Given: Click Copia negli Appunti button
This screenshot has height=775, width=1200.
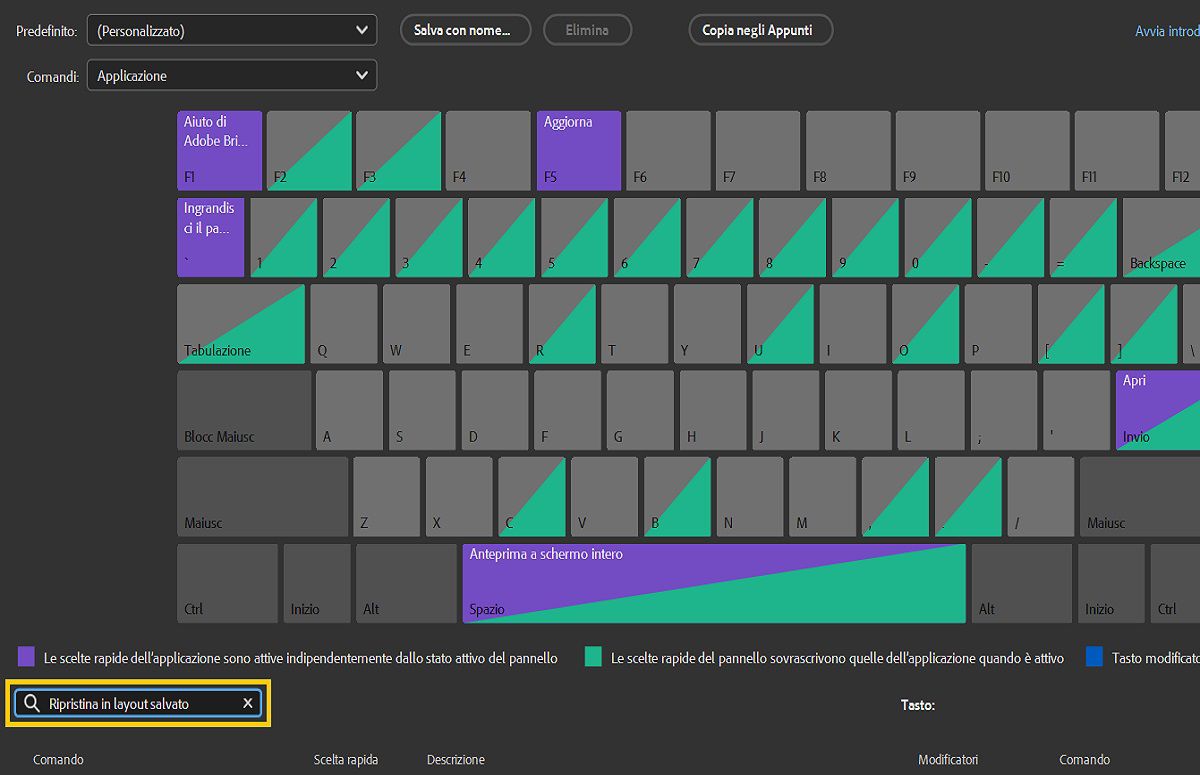Looking at the screenshot, I should (761, 30).
